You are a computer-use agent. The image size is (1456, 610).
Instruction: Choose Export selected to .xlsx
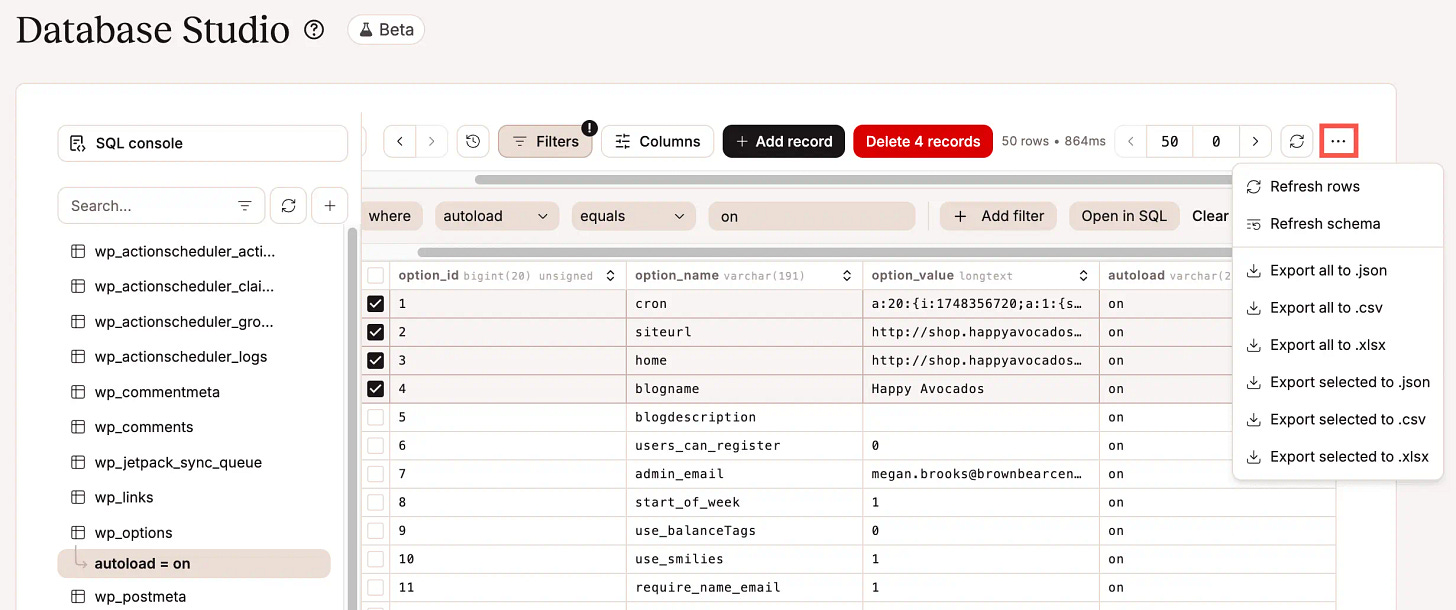point(1337,457)
